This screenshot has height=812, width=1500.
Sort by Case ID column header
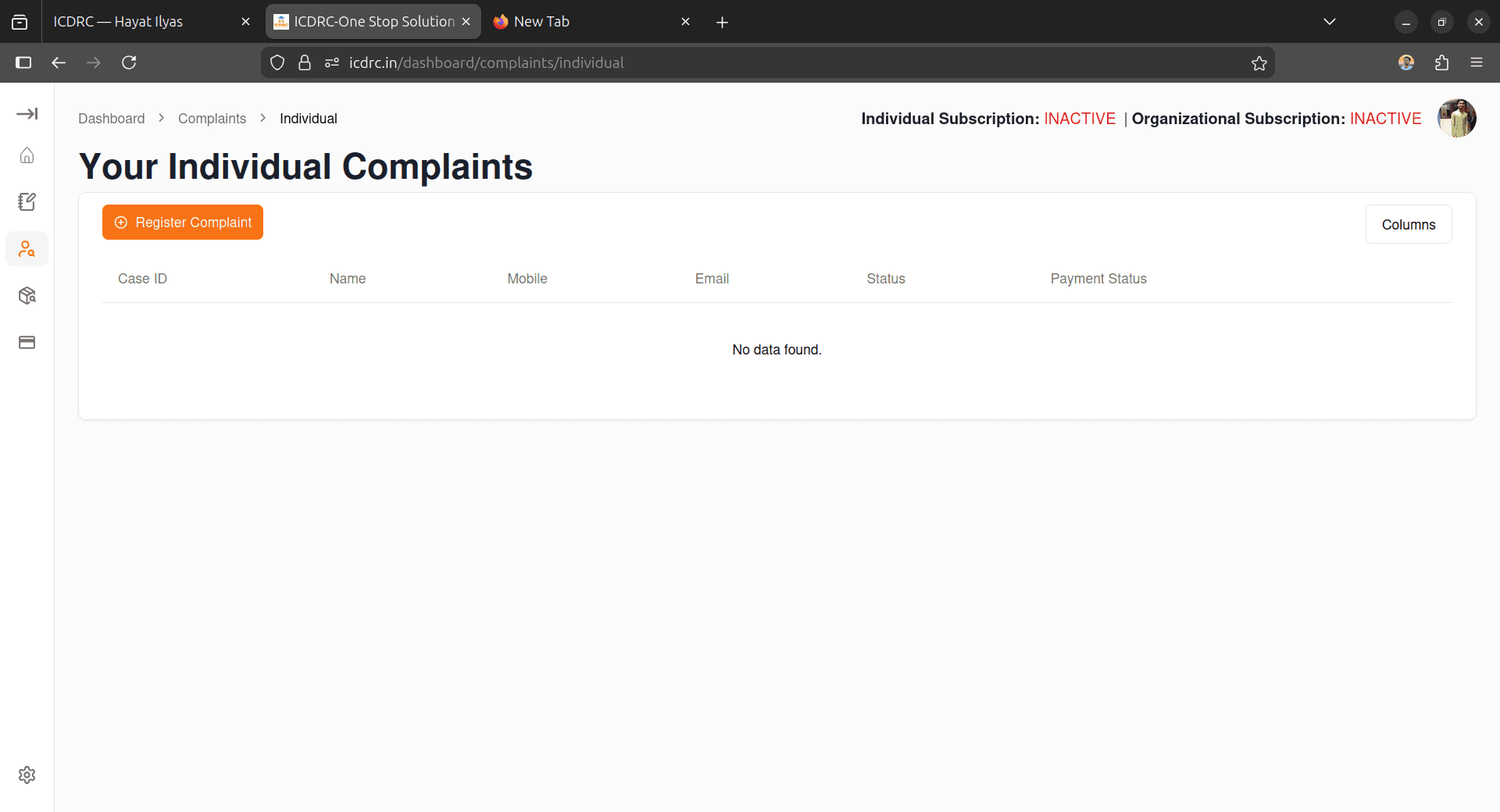(142, 279)
